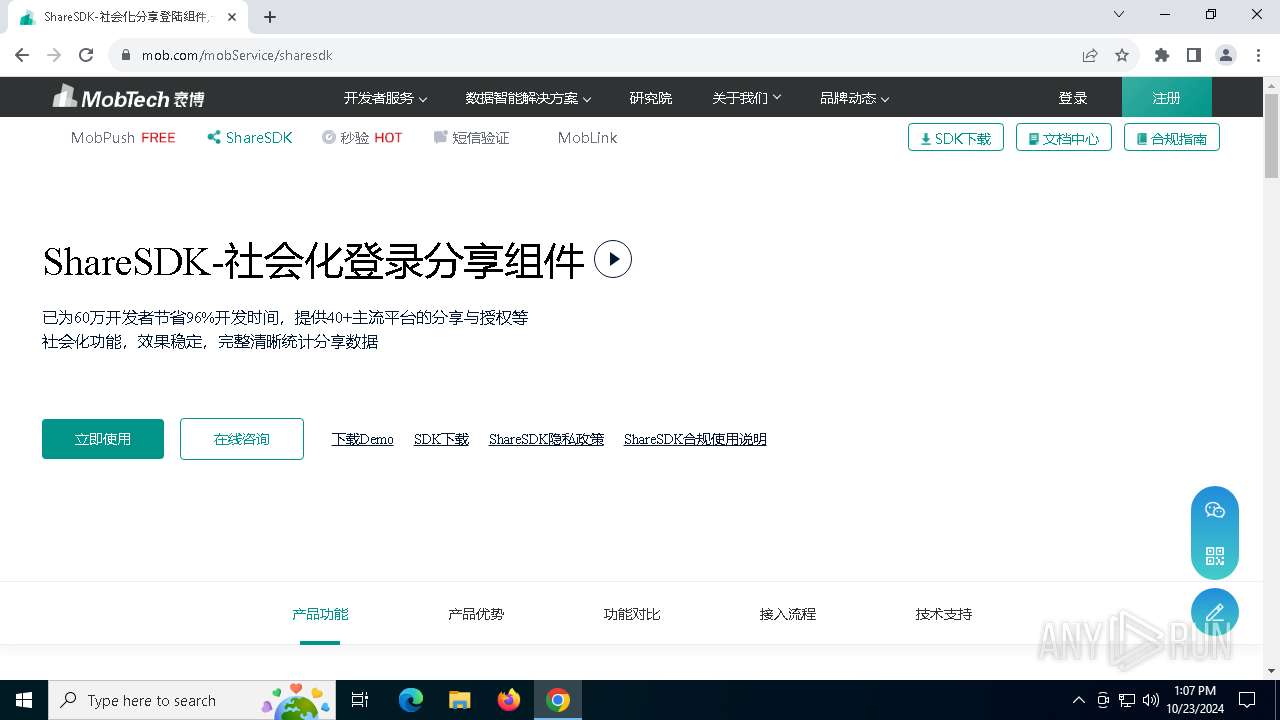Switch to the 产品功能 section tab

(x=320, y=614)
